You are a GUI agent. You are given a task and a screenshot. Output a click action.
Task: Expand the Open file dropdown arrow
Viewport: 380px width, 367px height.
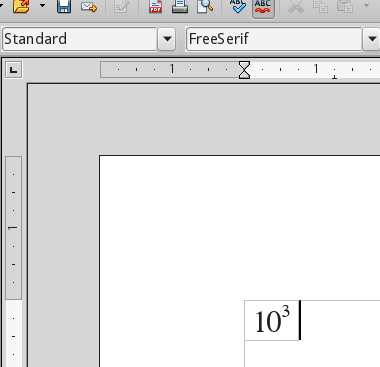42,6
